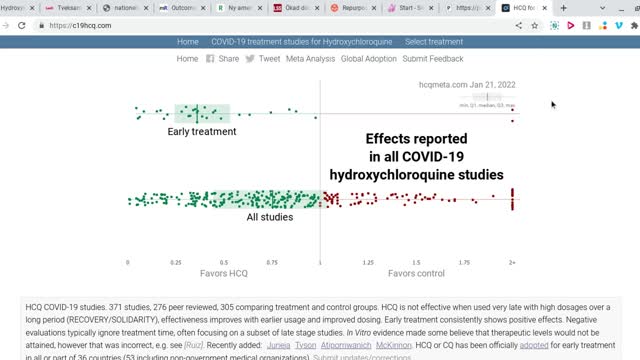
Task: Bookmark this page with the star icon
Action: (x=534, y=25)
